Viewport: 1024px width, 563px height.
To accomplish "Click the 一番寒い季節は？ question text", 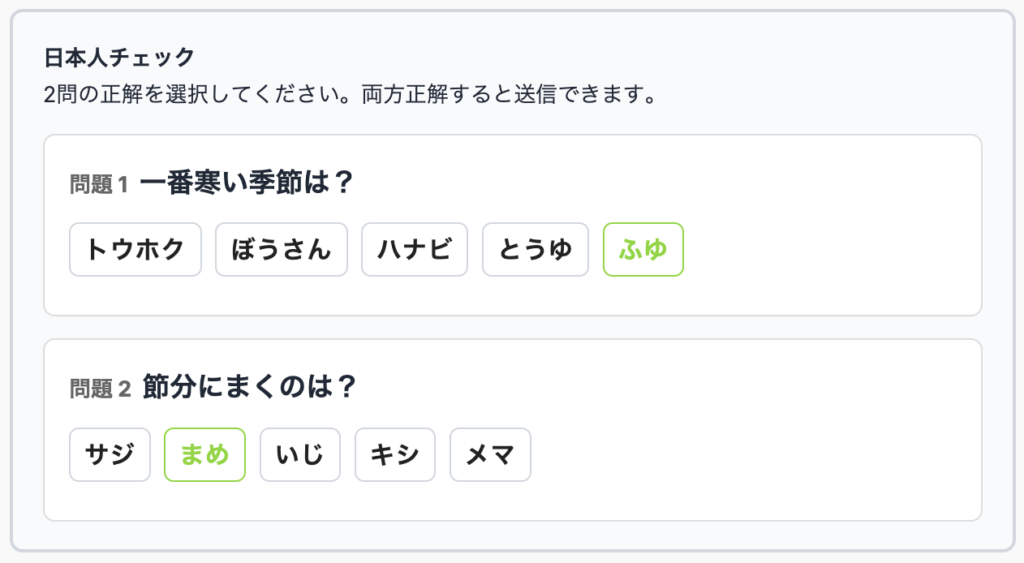I will click(x=247, y=183).
